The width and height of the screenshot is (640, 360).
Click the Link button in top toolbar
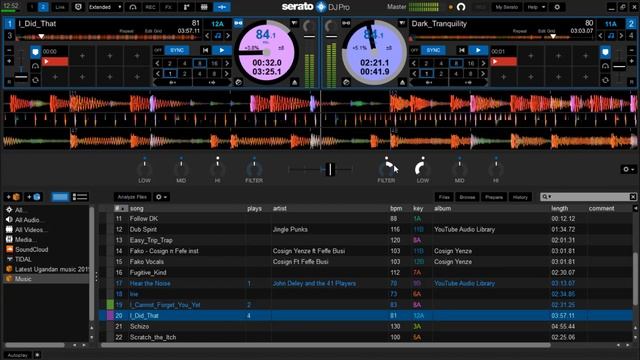[60, 7]
